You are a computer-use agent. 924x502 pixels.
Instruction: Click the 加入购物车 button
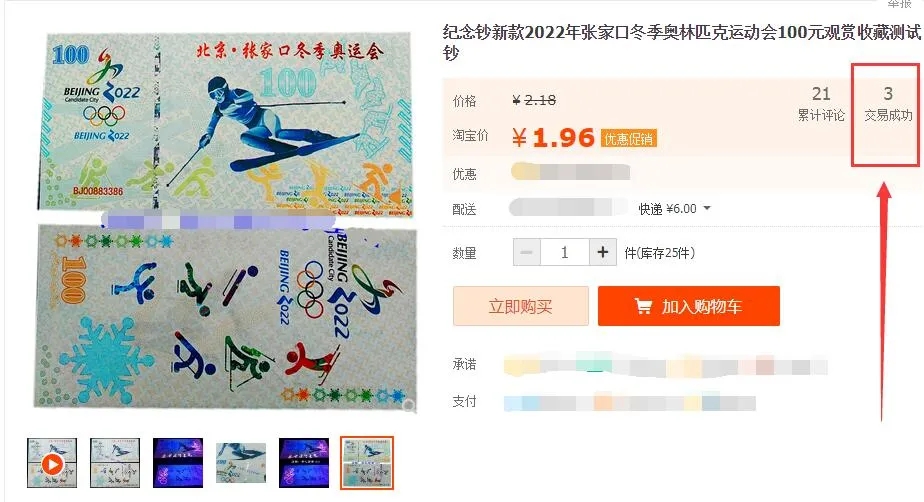tap(689, 306)
